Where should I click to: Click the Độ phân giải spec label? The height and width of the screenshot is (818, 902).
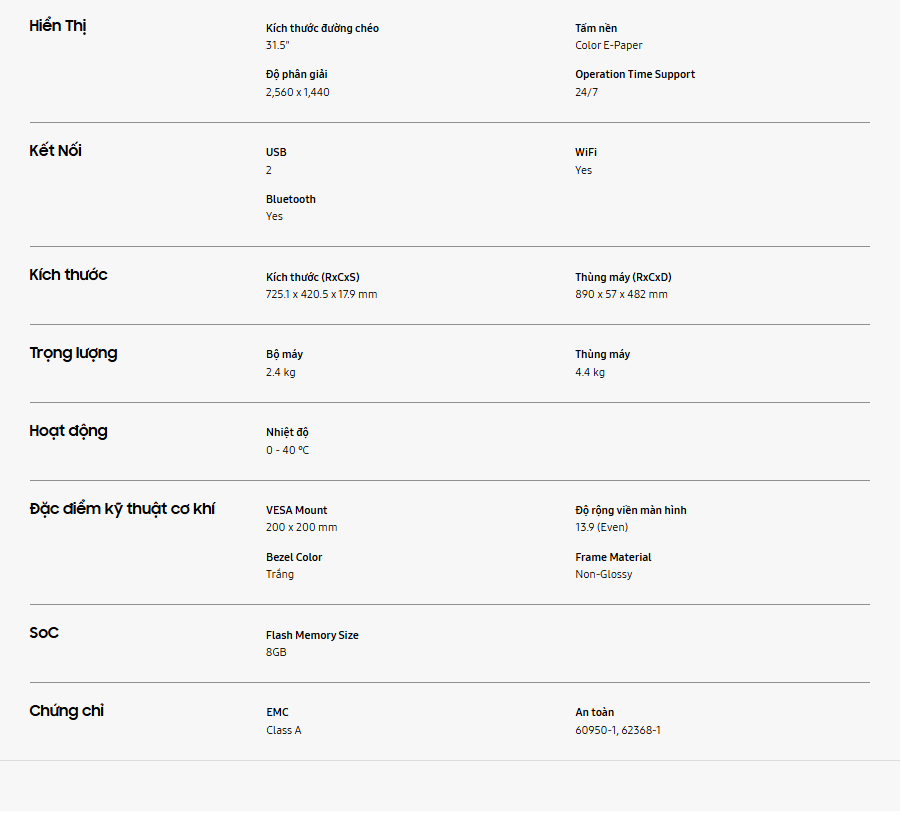click(296, 75)
